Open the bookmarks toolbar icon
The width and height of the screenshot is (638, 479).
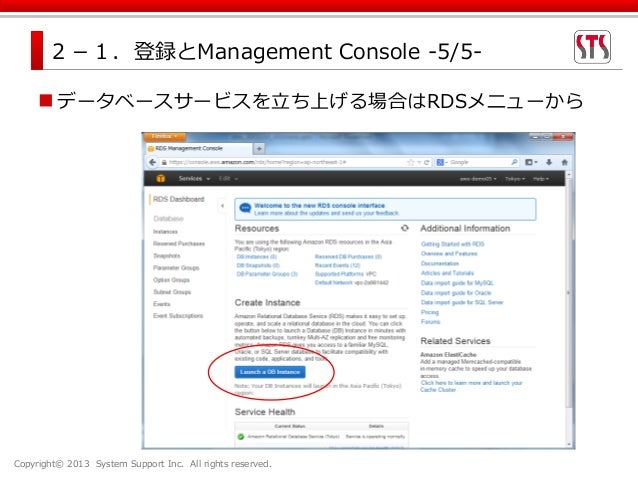pyautogui.click(x=531, y=162)
